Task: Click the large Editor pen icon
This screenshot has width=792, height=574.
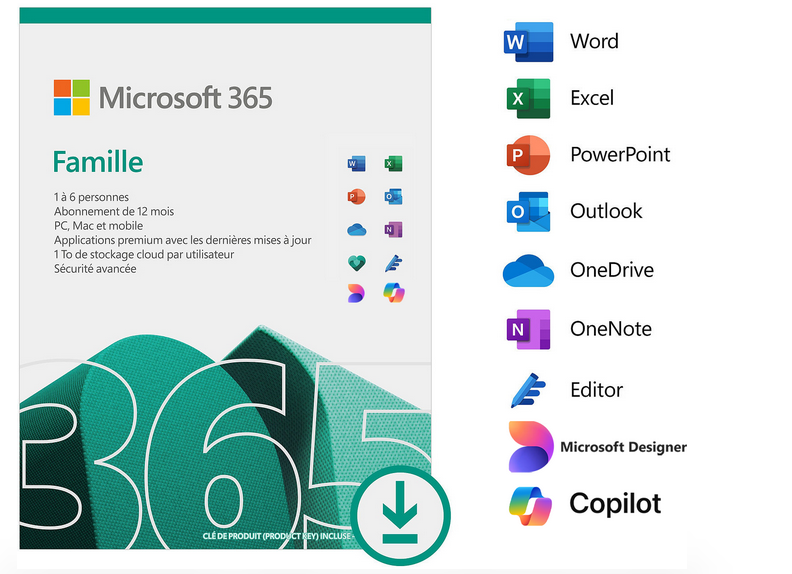Action: 528,389
